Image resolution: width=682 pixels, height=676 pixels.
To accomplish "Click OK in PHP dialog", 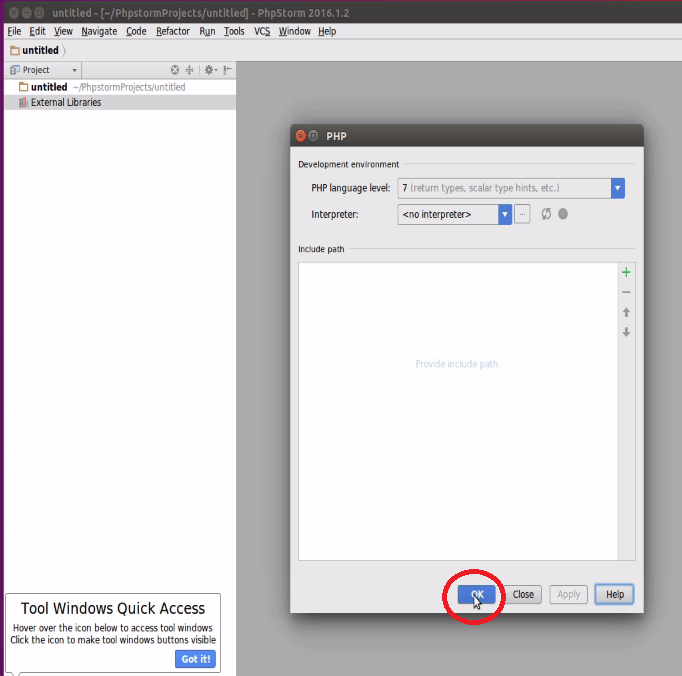I will (x=477, y=594).
